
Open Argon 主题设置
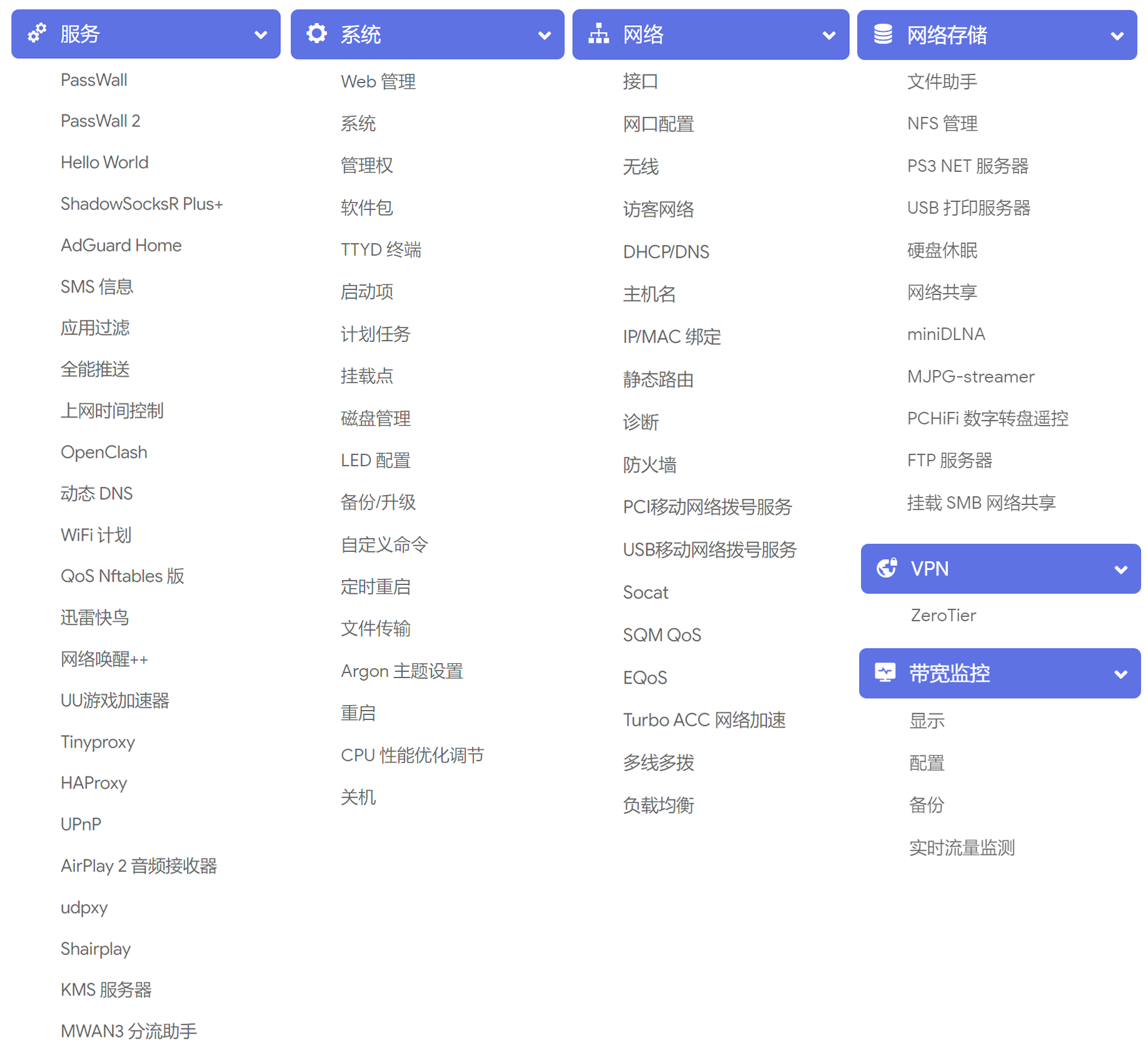[401, 671]
